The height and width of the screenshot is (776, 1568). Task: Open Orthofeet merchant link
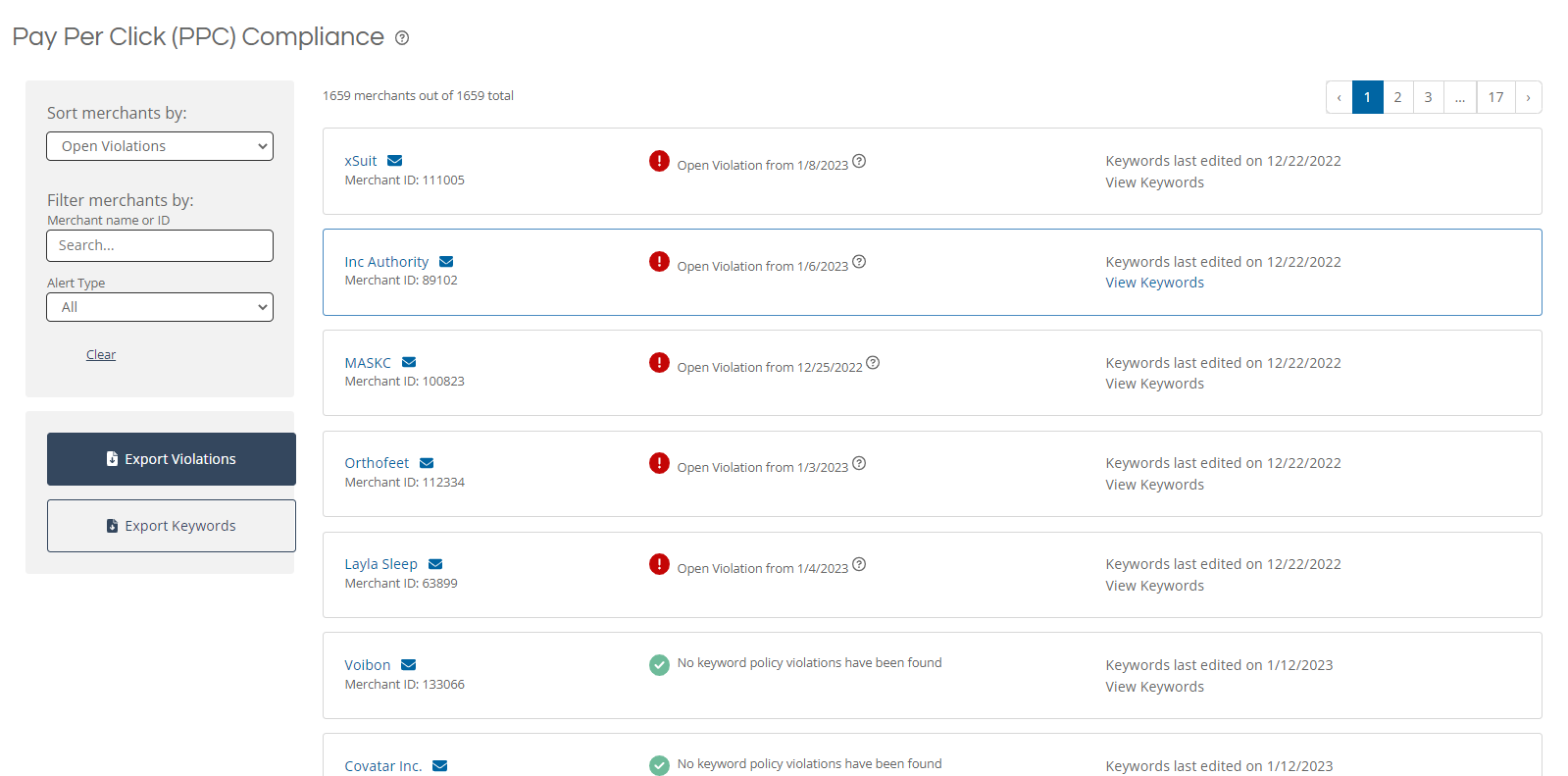377,463
